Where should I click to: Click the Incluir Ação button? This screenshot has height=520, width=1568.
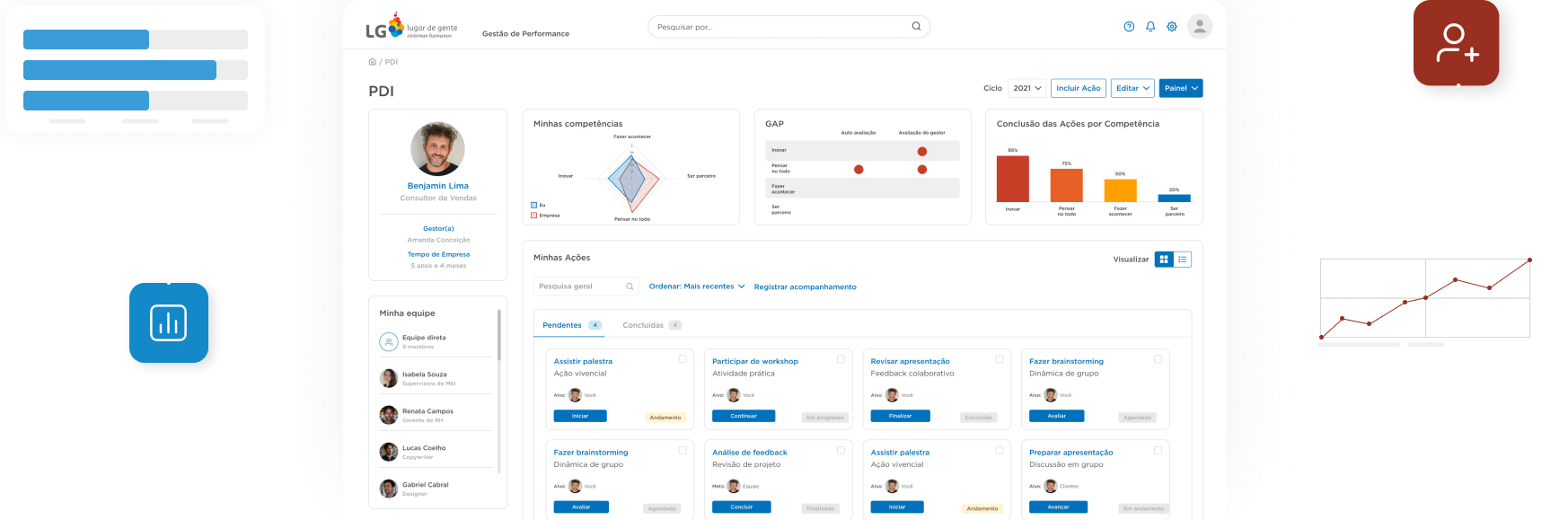pyautogui.click(x=1078, y=88)
